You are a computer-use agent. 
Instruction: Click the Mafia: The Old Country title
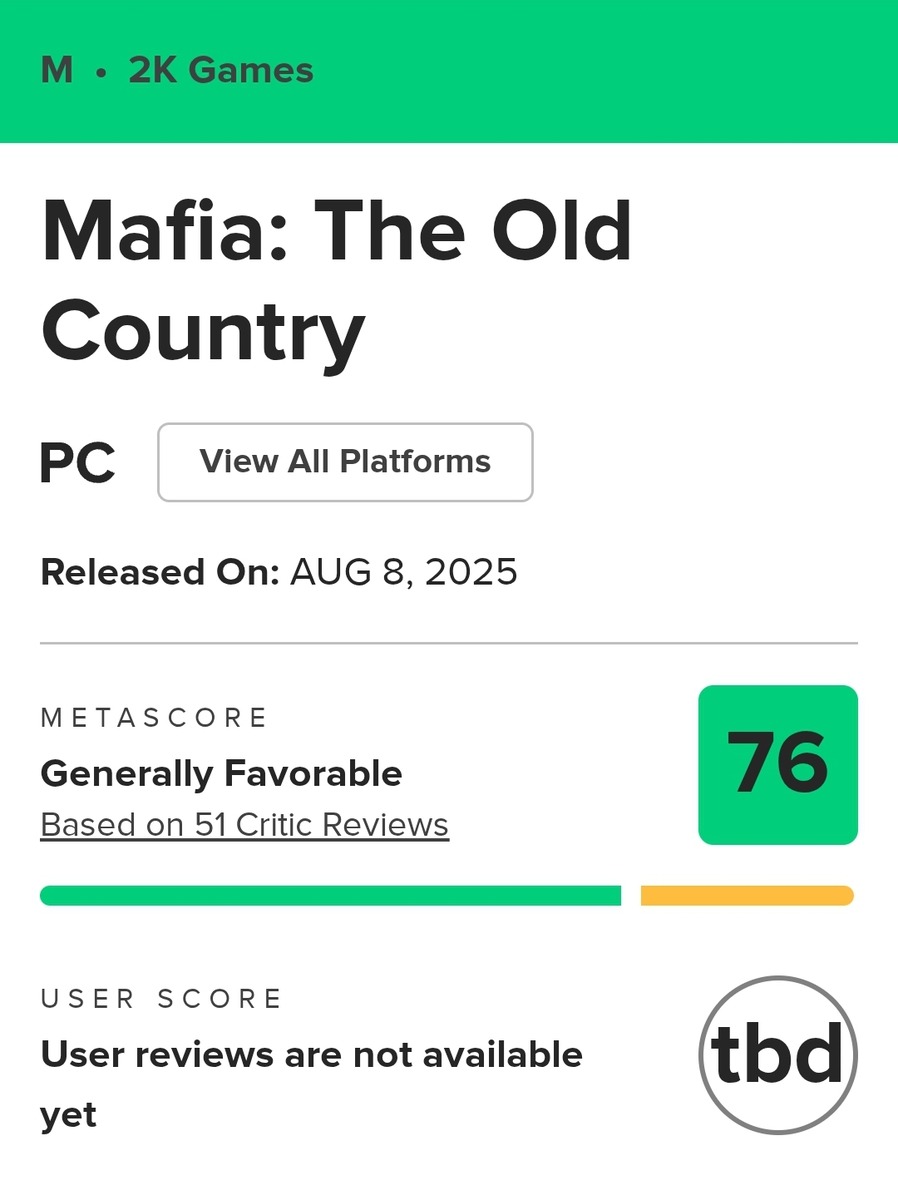tap(336, 281)
